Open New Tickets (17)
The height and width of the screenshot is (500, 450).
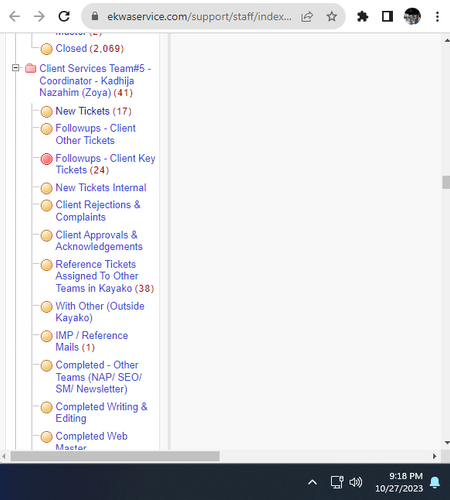[93, 111]
